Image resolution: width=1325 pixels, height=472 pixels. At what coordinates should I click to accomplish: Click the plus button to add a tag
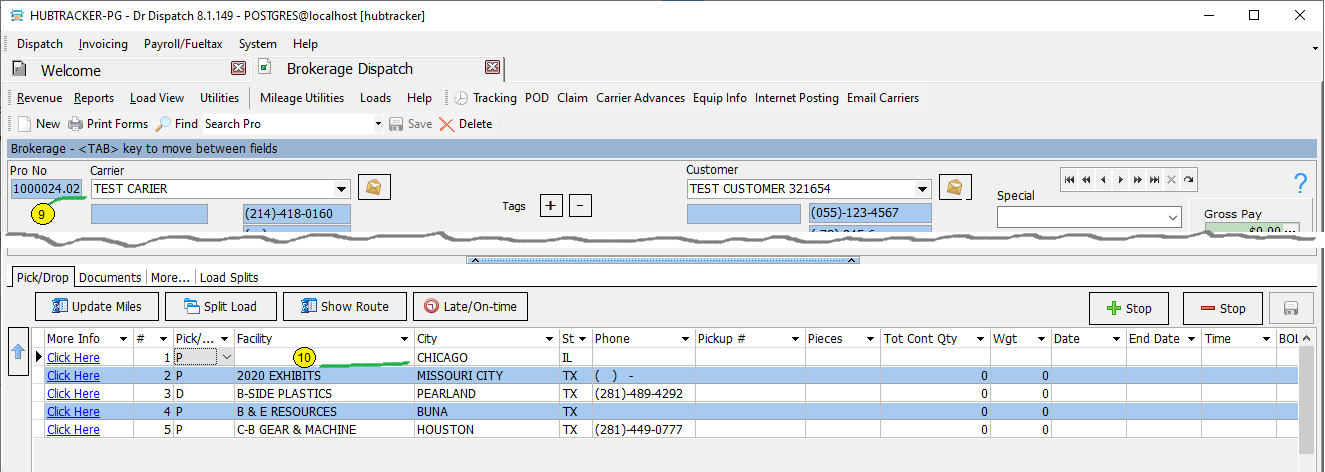point(551,206)
